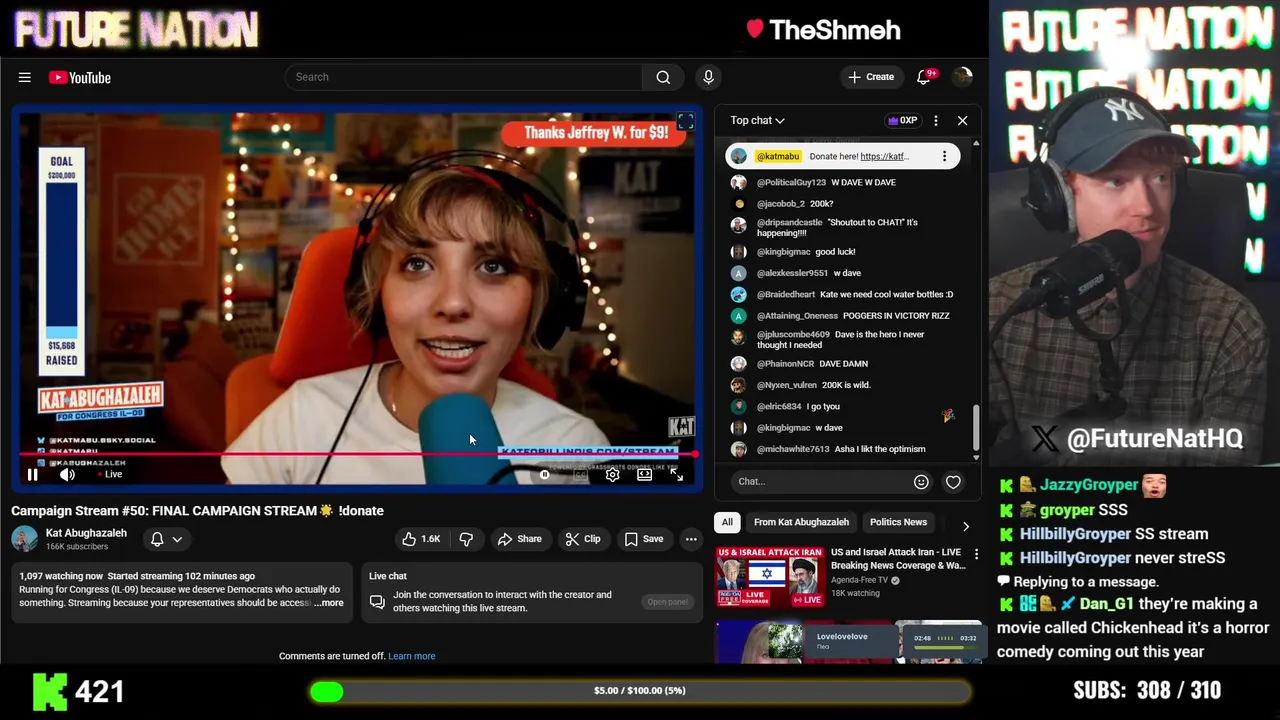Click the bottom donation goal progress bar
The image size is (1280, 720).
(640, 691)
